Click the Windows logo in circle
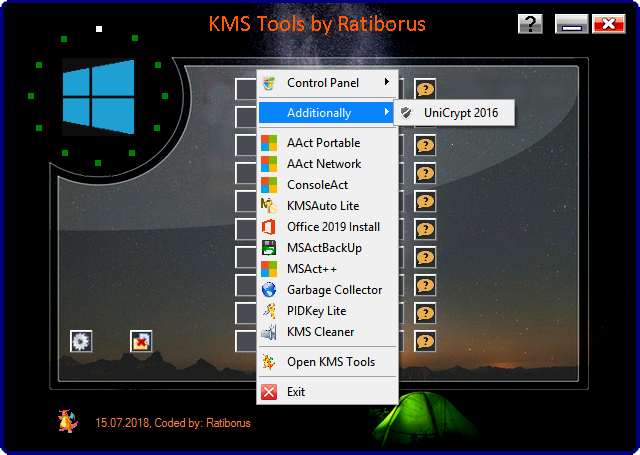The height and width of the screenshot is (455, 640). pyautogui.click(x=98, y=97)
